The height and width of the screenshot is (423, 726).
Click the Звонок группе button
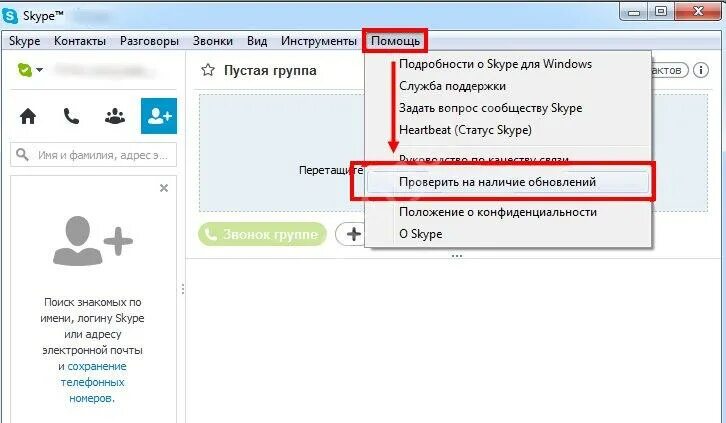click(262, 234)
